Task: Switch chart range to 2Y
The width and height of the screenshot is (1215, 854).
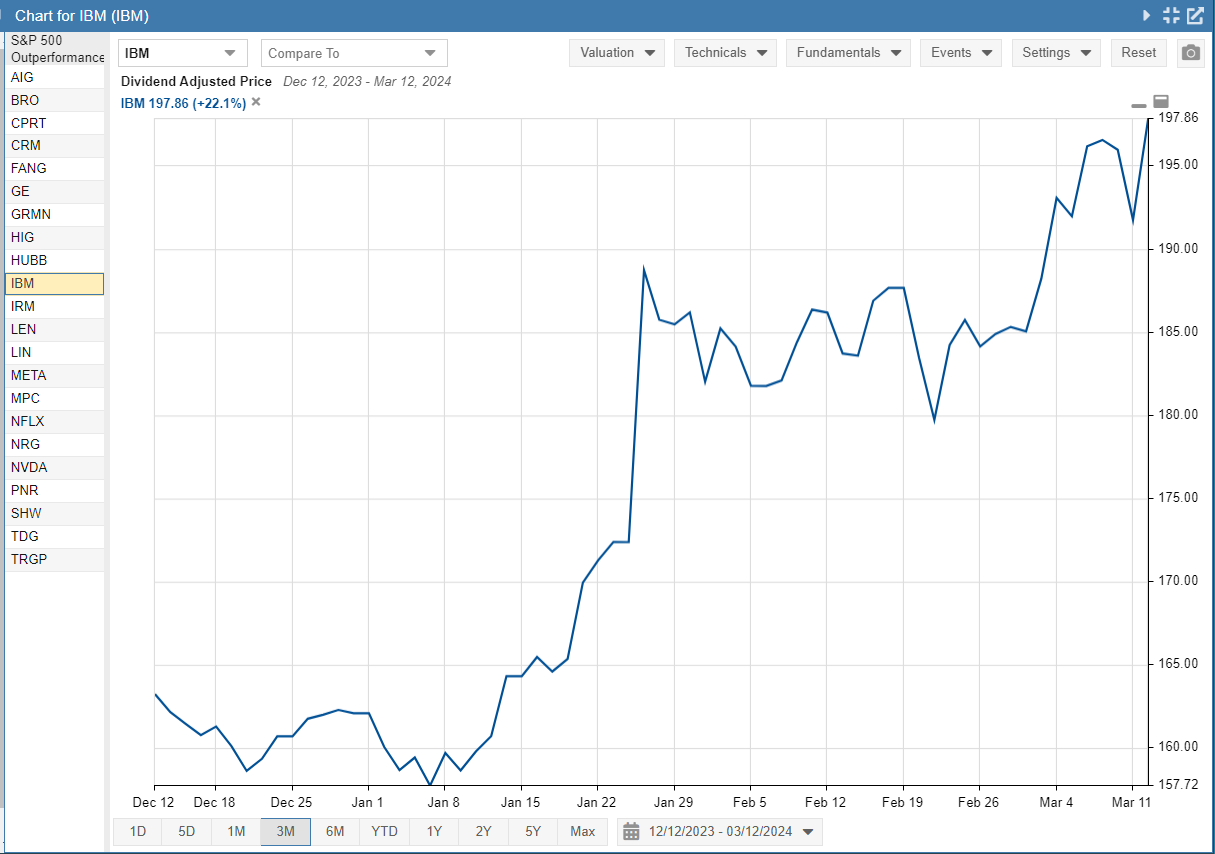Action: pyautogui.click(x=483, y=831)
